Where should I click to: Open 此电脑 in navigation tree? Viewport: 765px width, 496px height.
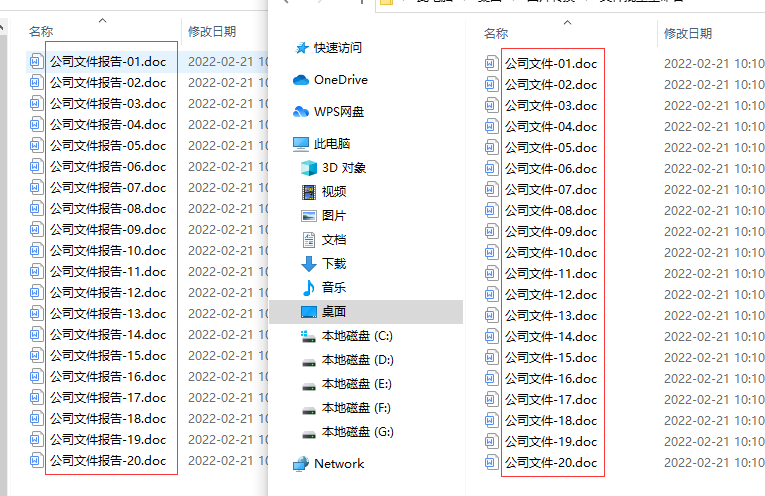pos(332,144)
